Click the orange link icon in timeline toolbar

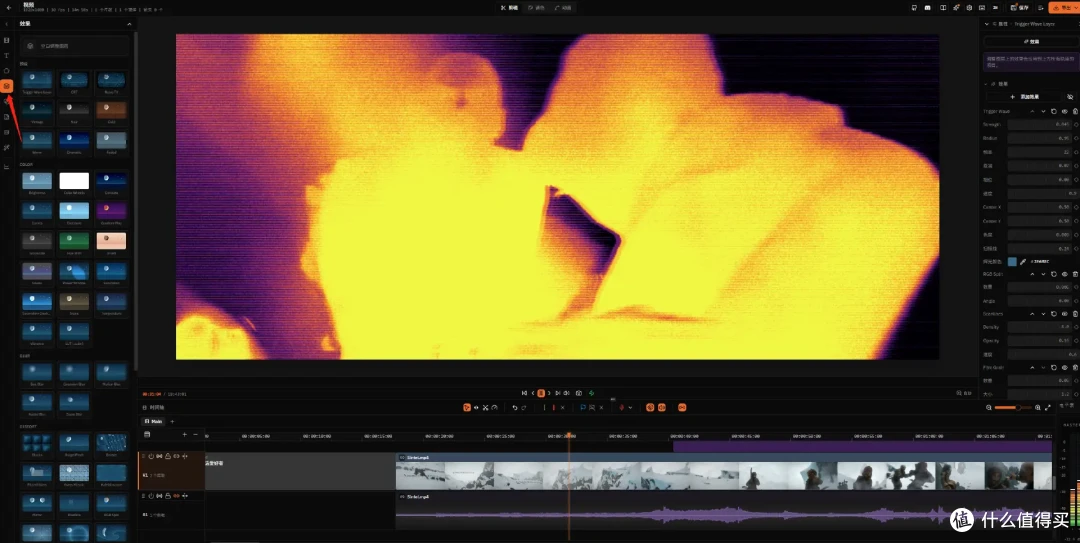[682, 407]
